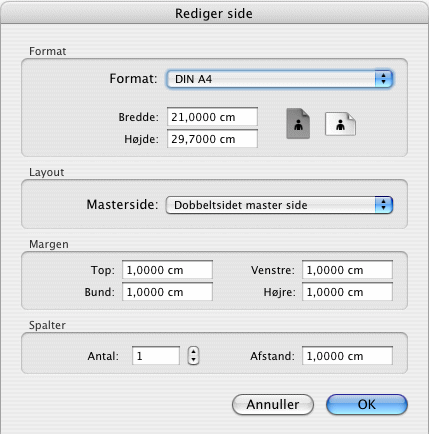
Task: Click the Bredde width field
Action: [212, 117]
